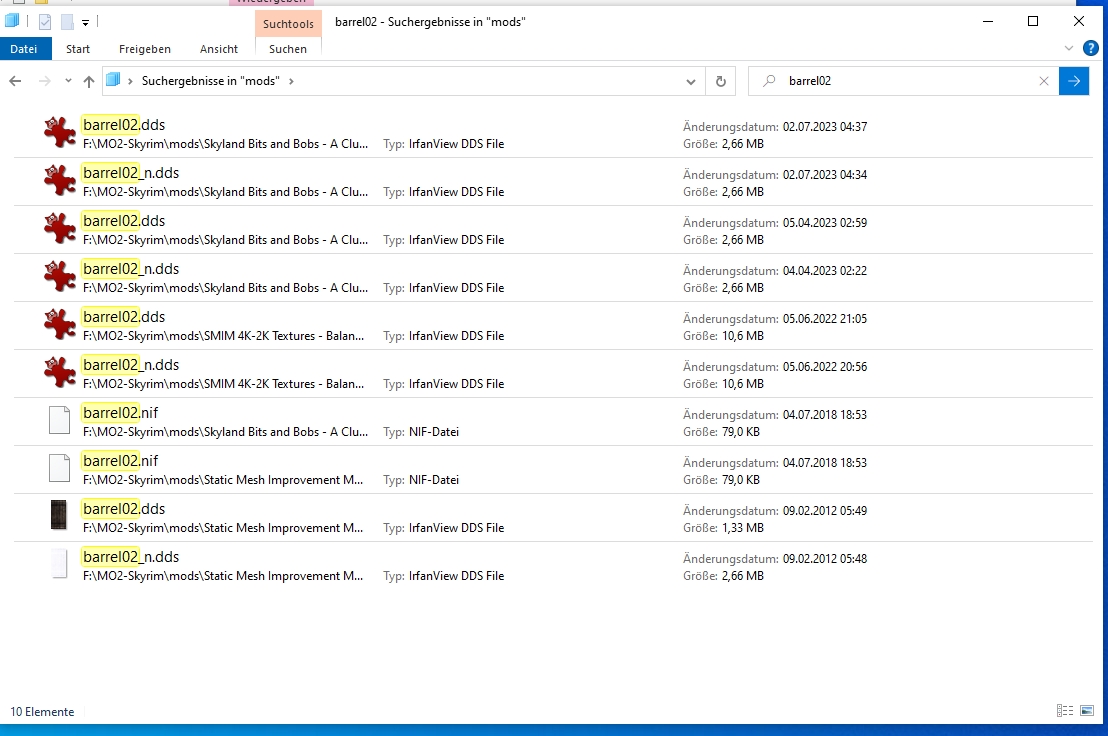Image resolution: width=1108 pixels, height=736 pixels.
Task: Expand the address bar history dropdown
Action: coord(690,81)
